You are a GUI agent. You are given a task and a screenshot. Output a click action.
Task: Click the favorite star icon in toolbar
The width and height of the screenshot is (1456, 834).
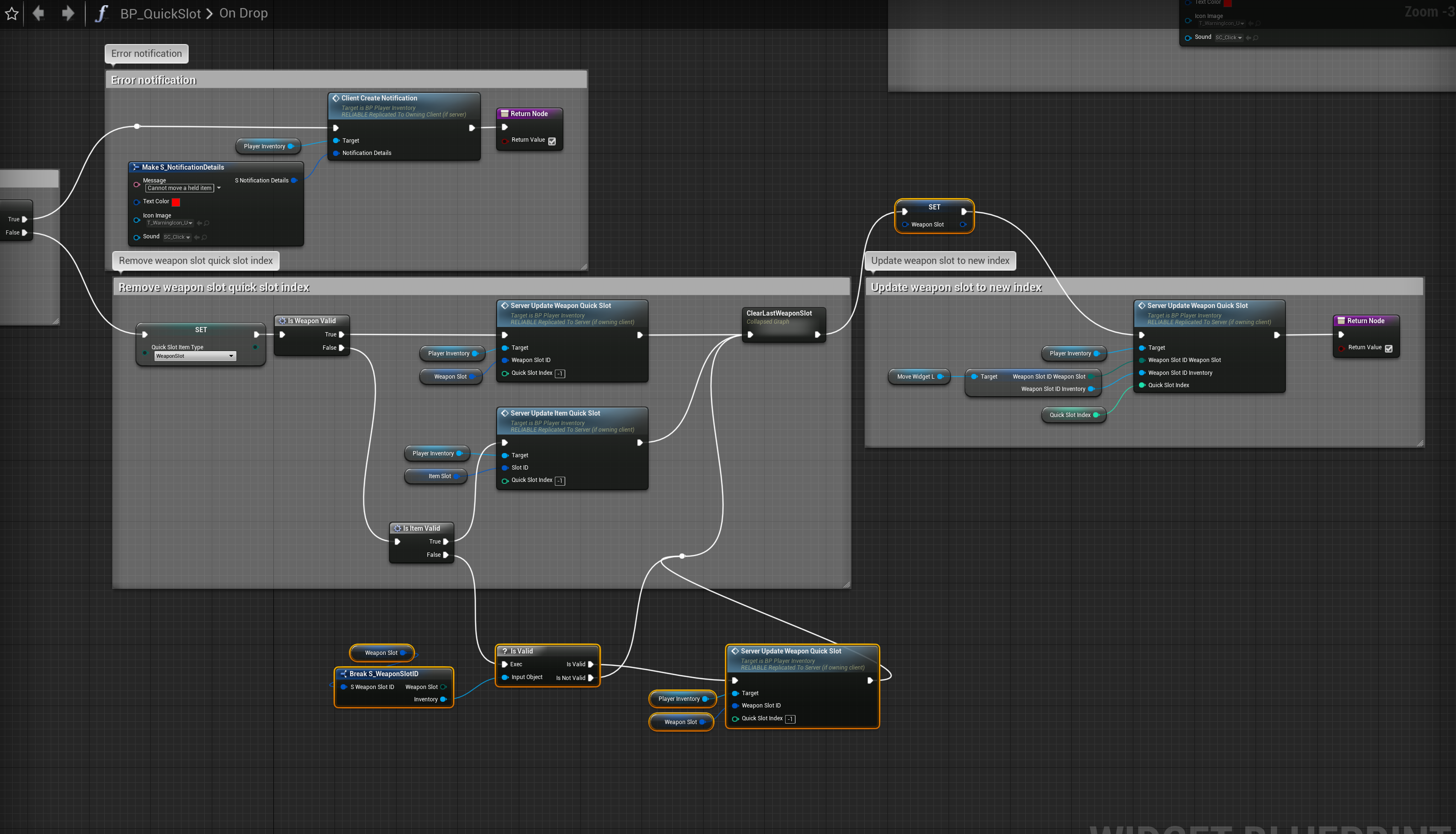coord(11,13)
